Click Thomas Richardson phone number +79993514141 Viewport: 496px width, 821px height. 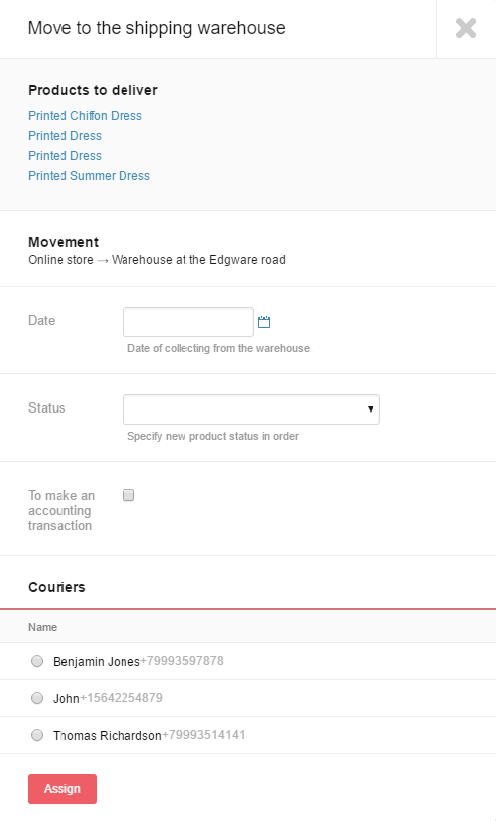pos(203,735)
